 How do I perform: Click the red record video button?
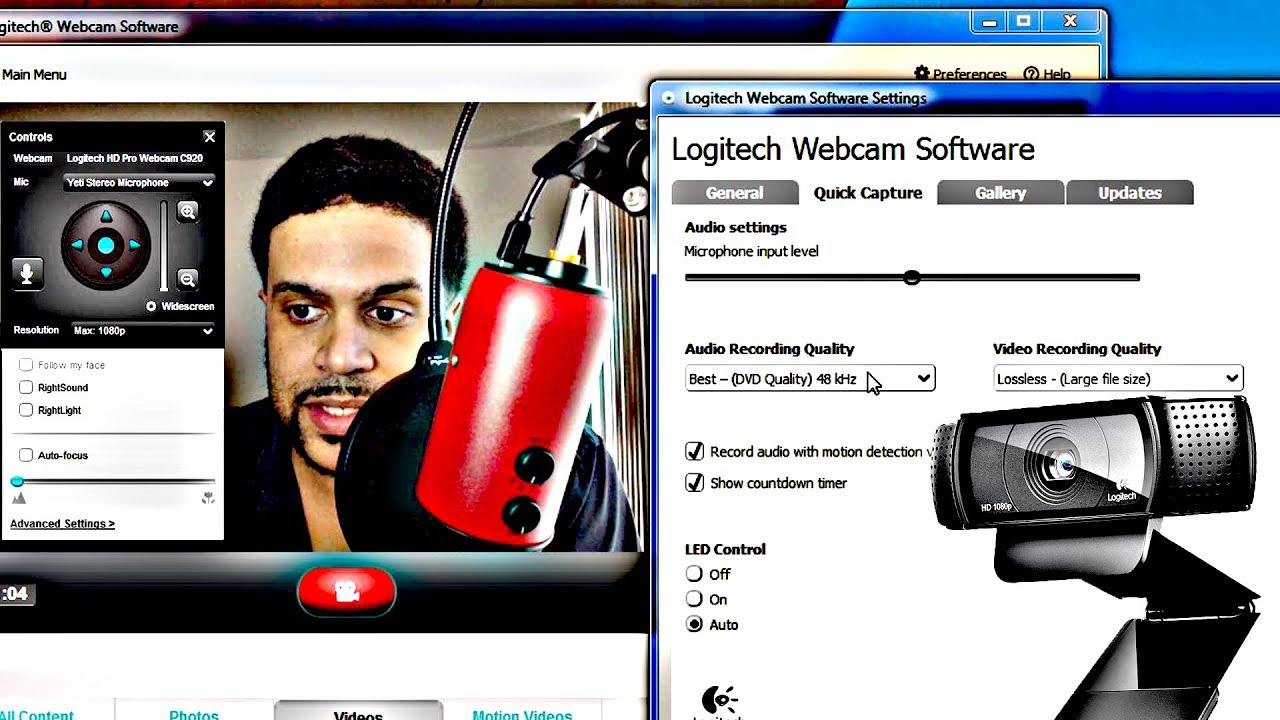347,592
